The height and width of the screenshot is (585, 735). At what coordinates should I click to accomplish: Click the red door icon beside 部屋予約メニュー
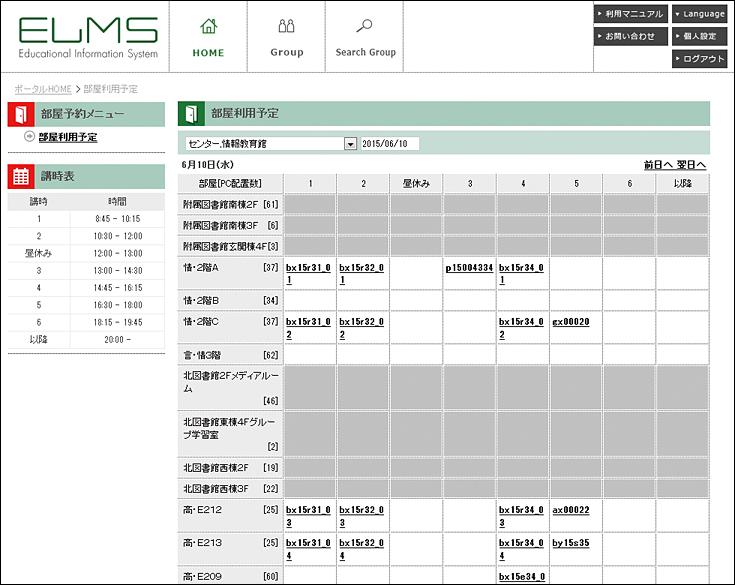point(21,114)
